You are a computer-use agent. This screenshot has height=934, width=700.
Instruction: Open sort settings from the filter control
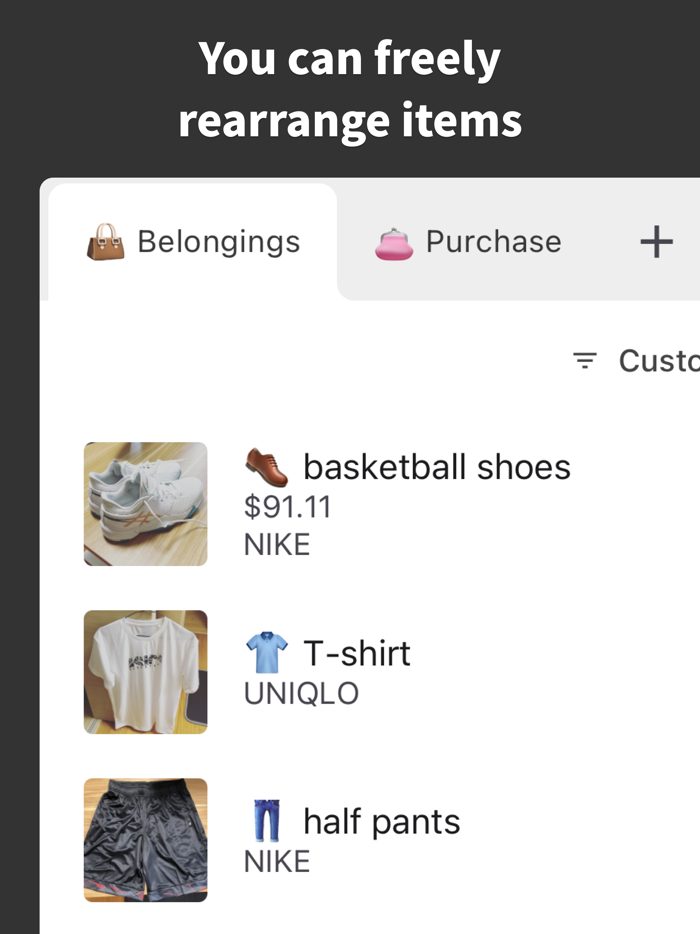click(x=584, y=362)
